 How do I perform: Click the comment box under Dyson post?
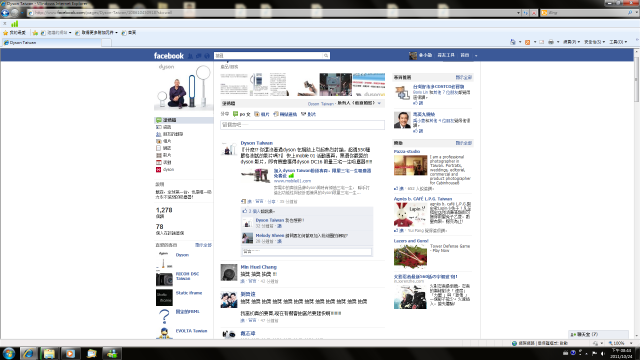coord(307,251)
